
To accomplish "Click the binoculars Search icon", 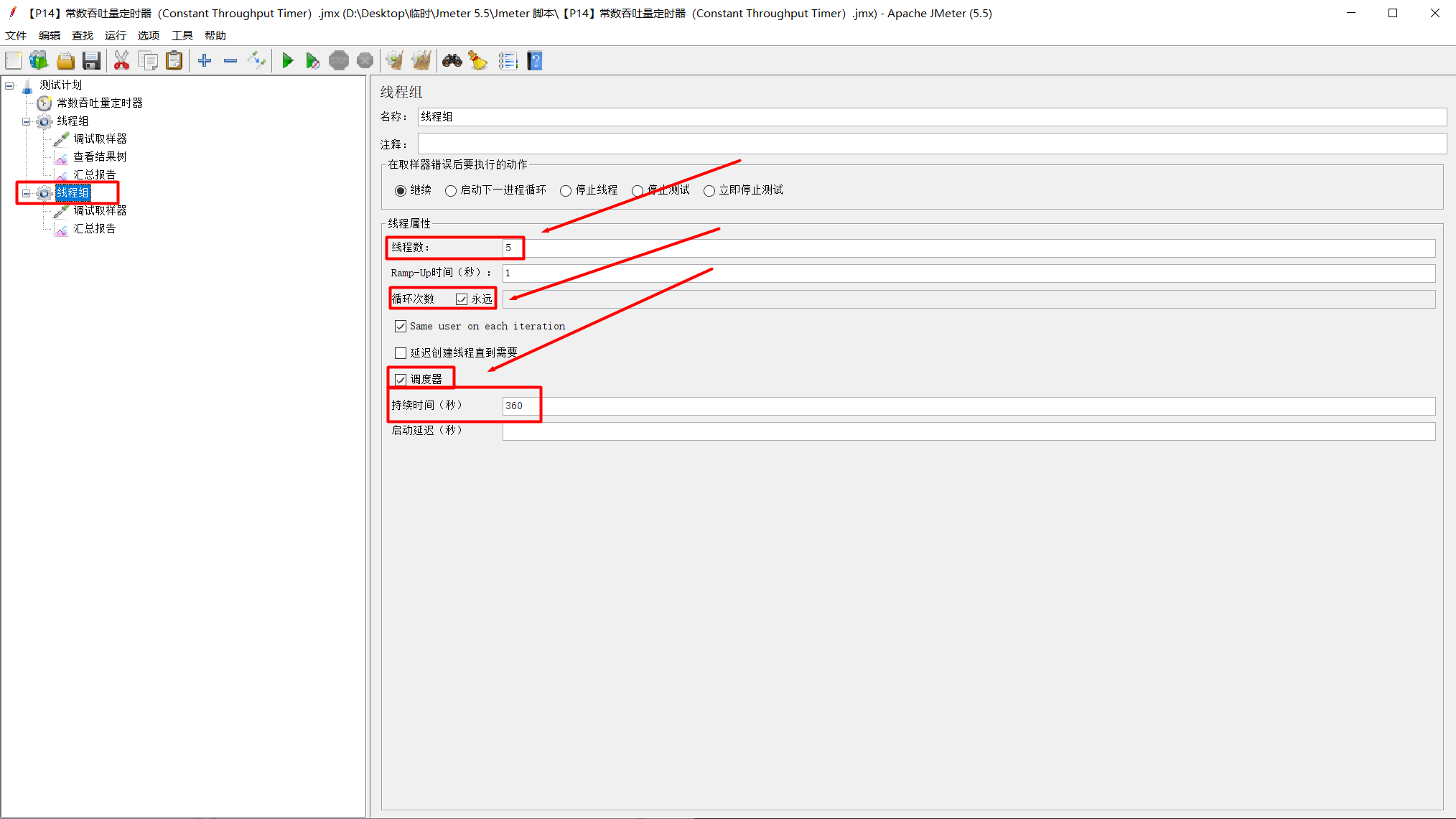I will tap(452, 61).
